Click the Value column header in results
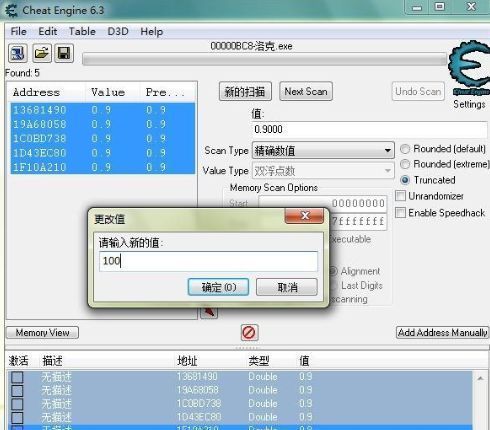 point(108,92)
